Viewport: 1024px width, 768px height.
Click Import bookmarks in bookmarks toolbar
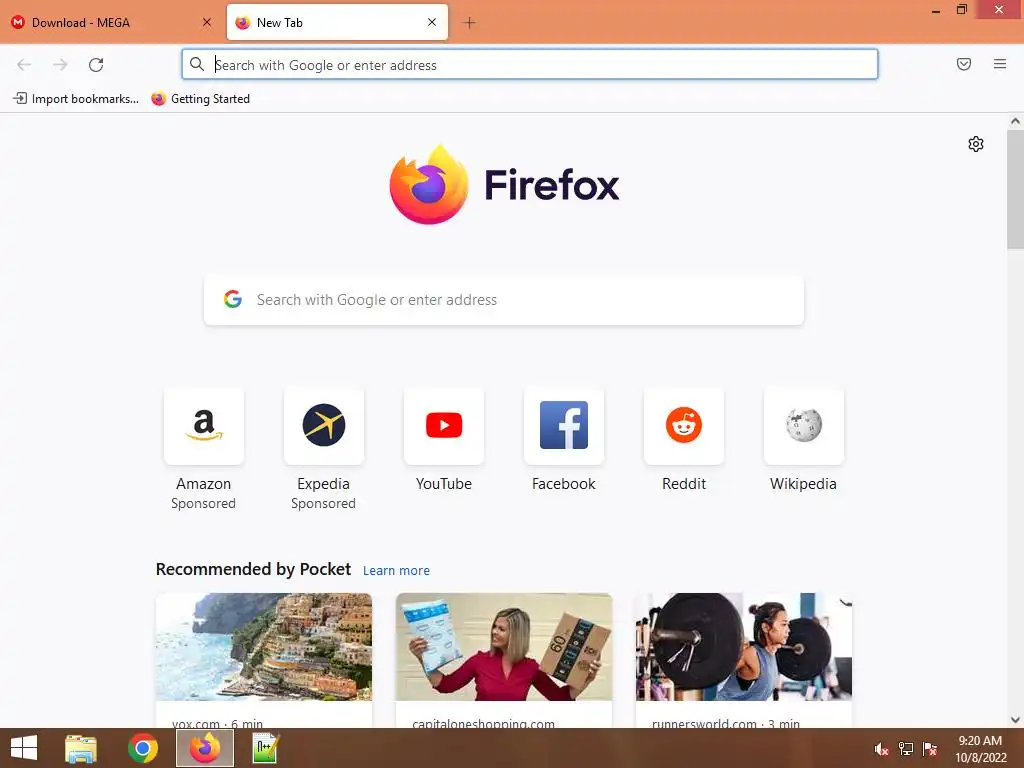click(76, 99)
